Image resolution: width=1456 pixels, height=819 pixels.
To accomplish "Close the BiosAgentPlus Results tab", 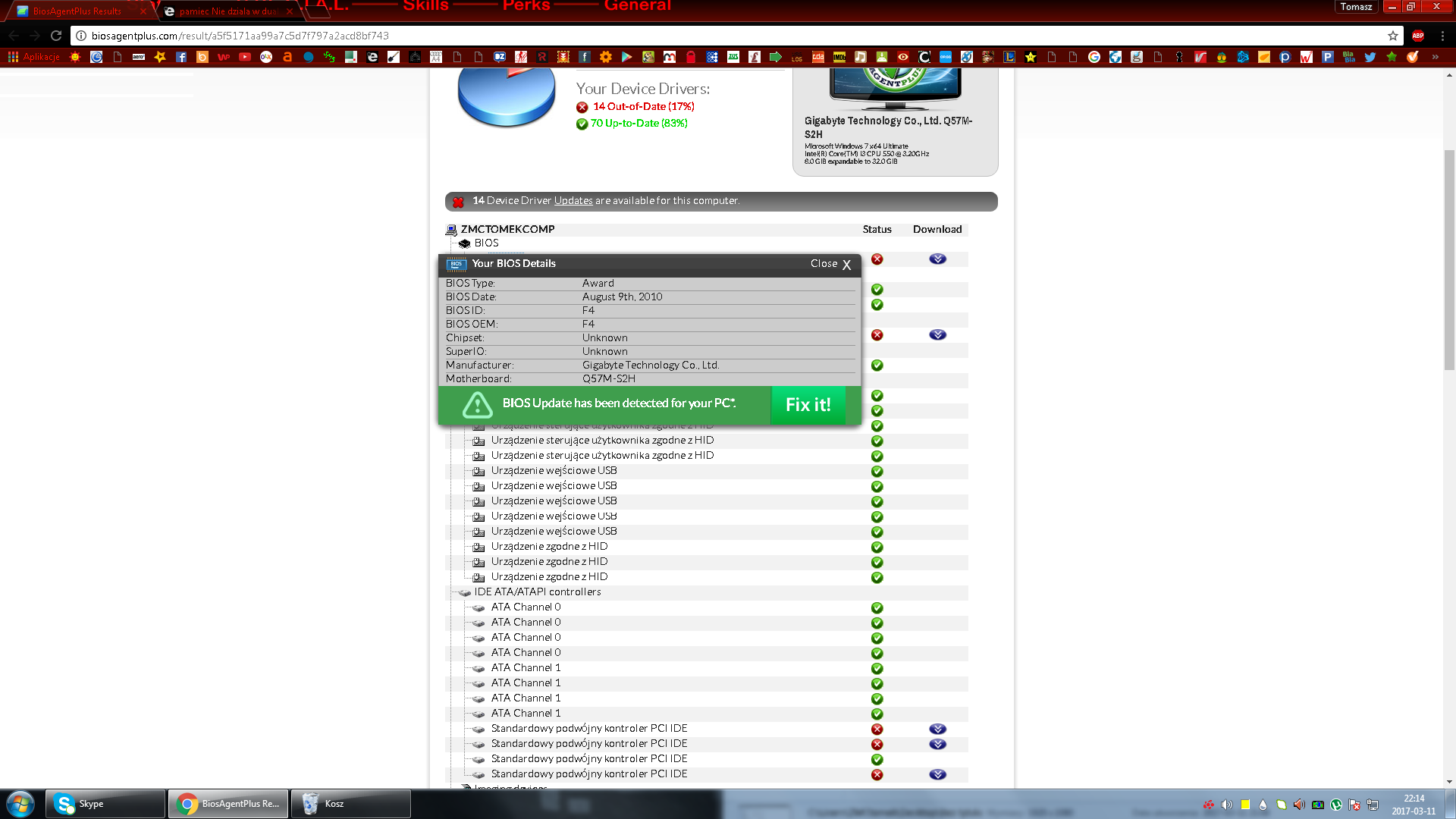I will coord(143,11).
